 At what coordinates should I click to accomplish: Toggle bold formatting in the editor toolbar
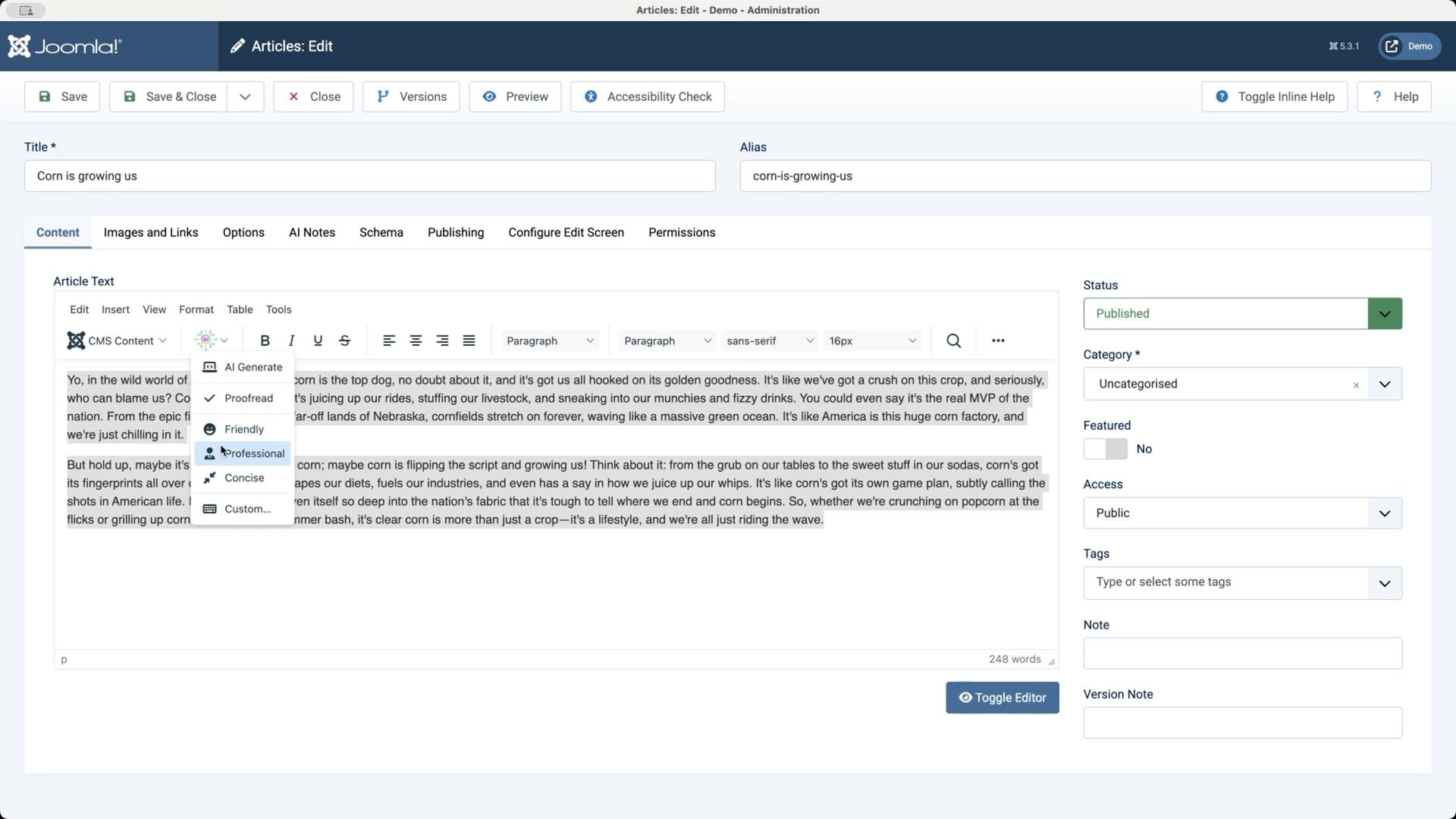pyautogui.click(x=265, y=340)
